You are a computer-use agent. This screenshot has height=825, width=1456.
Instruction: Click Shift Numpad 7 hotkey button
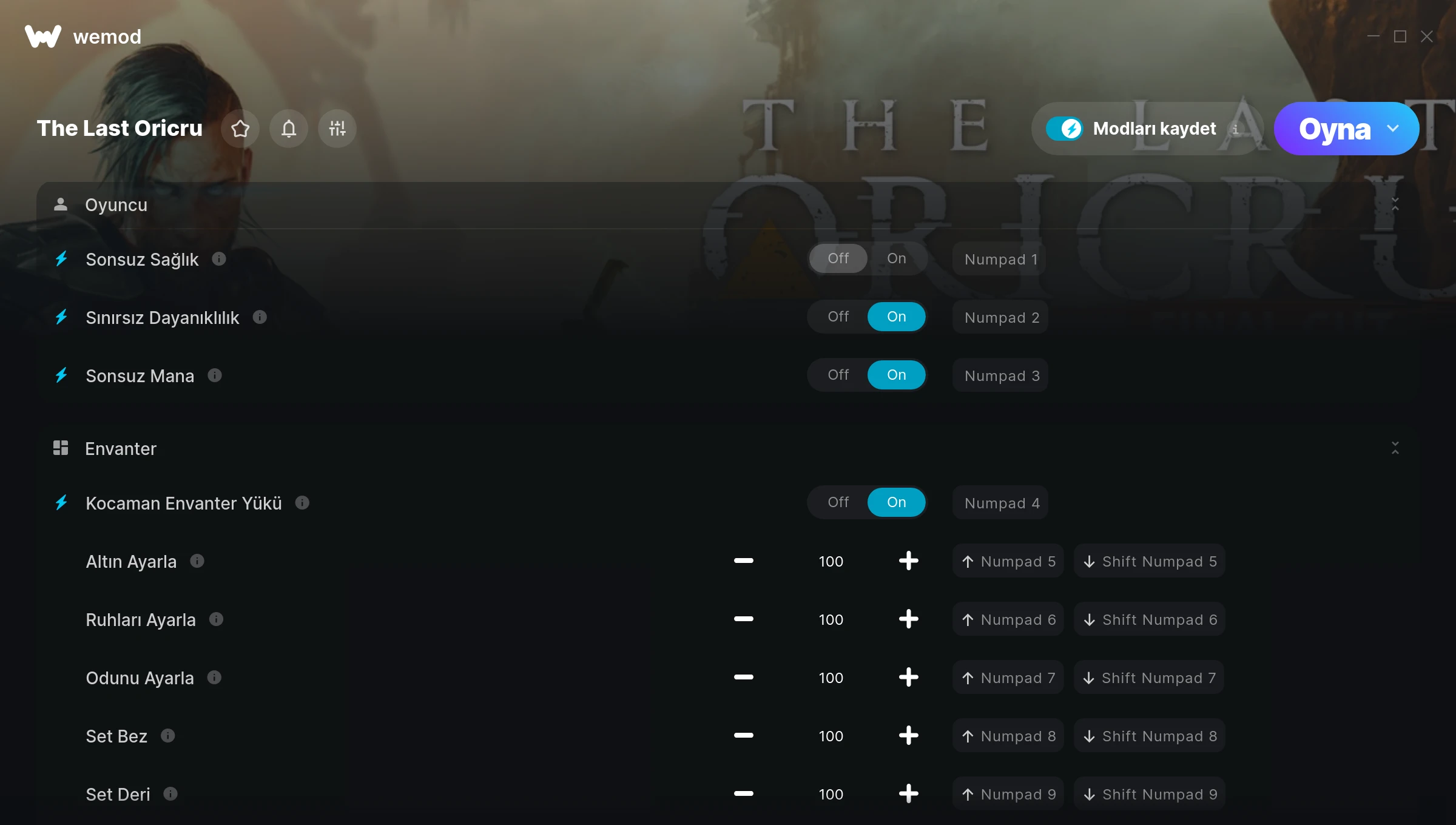pyautogui.click(x=1149, y=678)
